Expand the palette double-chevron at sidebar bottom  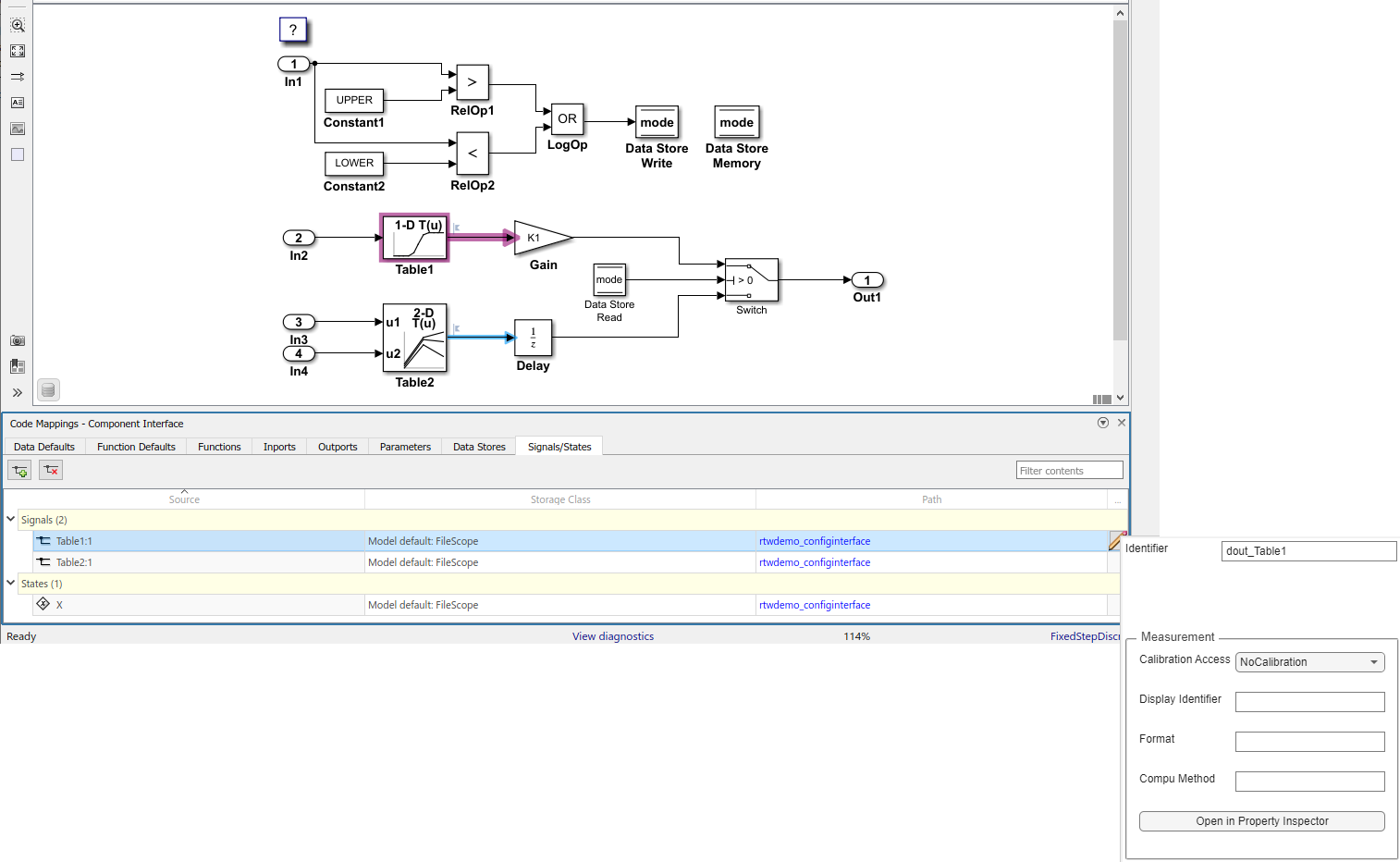click(18, 392)
